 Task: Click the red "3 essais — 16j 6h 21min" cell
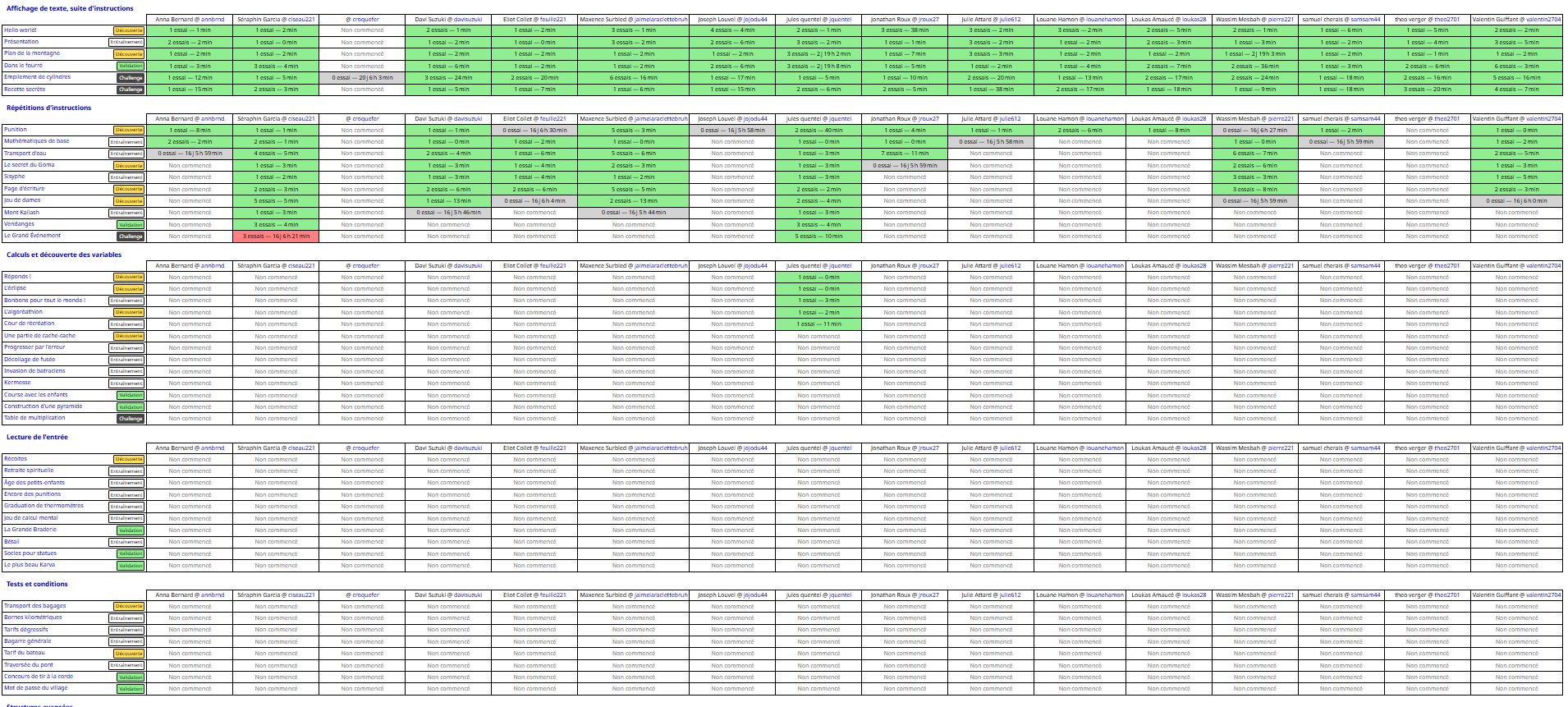[x=276, y=236]
